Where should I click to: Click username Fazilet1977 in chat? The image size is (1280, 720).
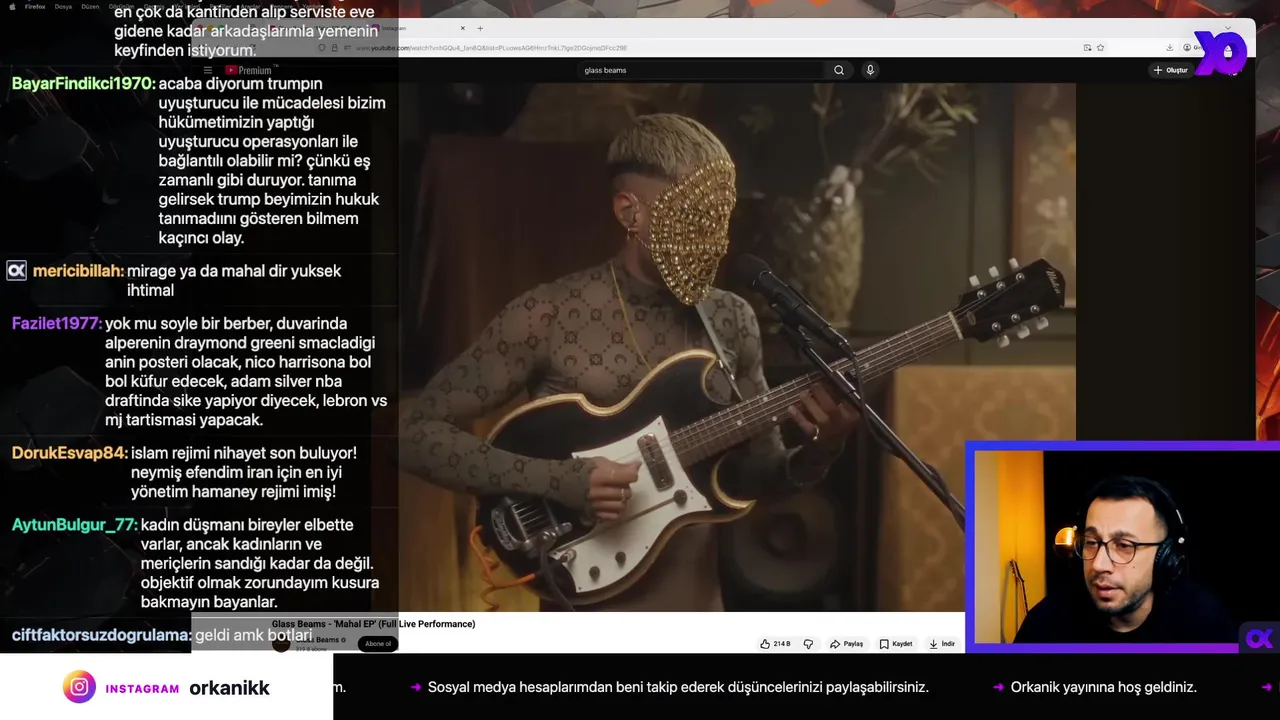[x=57, y=324]
